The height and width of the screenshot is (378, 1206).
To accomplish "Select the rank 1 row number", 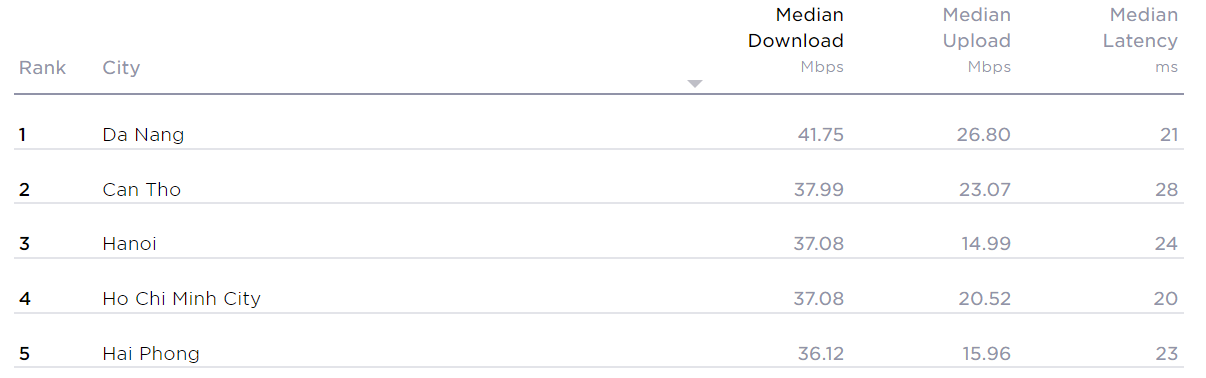I will point(22,135).
